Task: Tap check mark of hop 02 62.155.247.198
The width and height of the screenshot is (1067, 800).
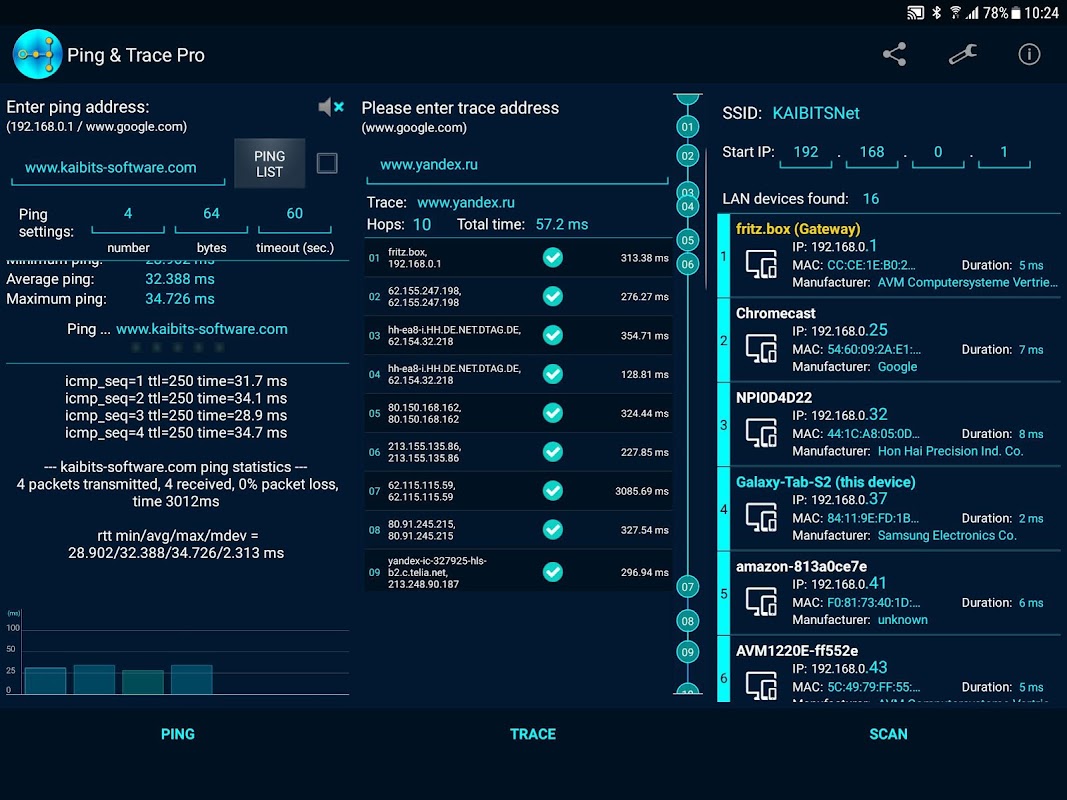Action: pos(553,297)
